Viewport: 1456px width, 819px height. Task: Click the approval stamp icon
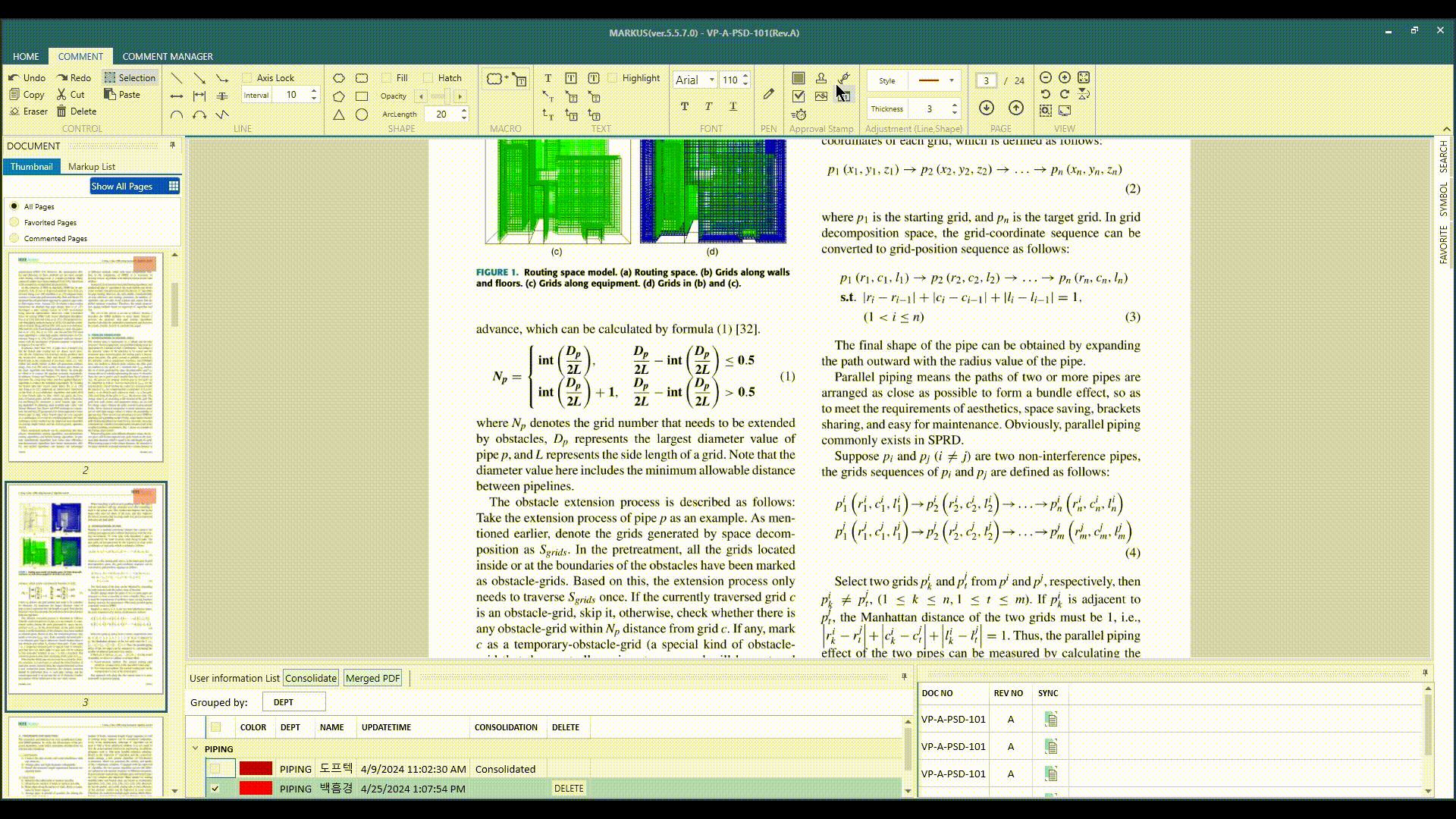(x=821, y=78)
